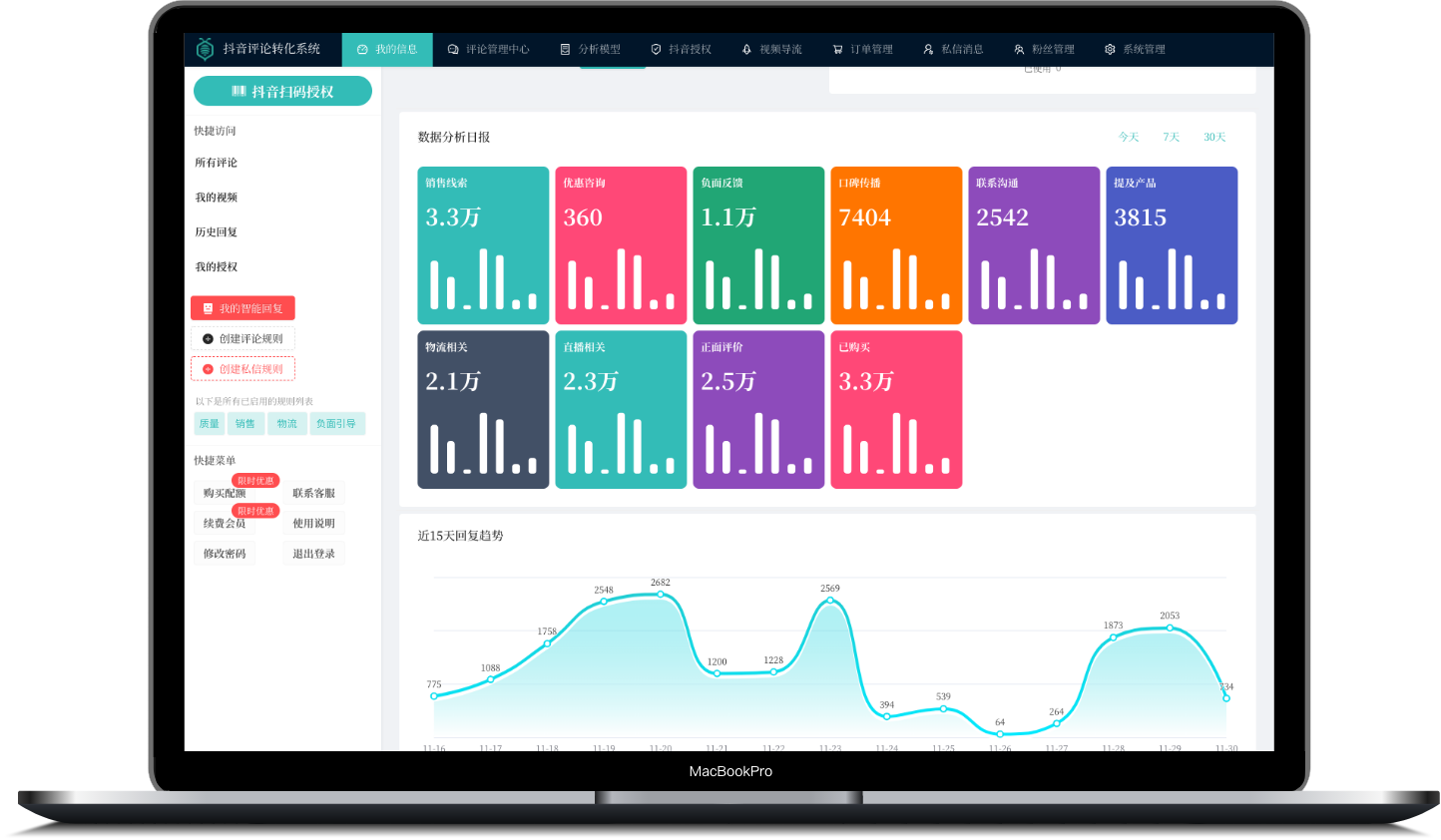The height and width of the screenshot is (840, 1441).
Task: Click the 负面引导 rule tag
Action: (x=337, y=424)
